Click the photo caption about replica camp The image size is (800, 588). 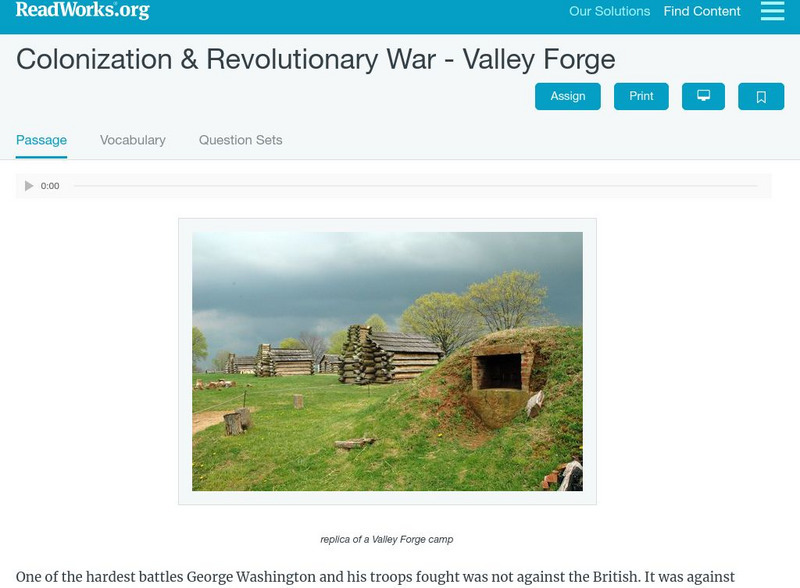[x=387, y=540]
